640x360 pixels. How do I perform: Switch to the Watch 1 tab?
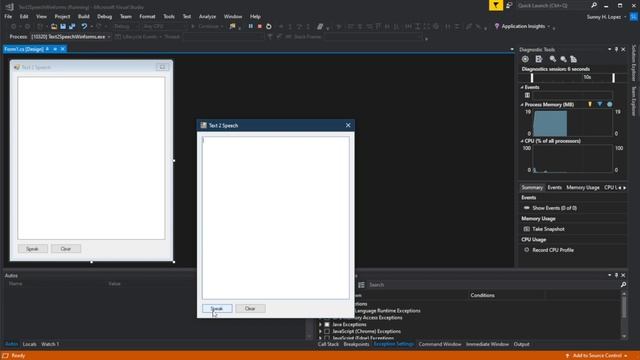[x=50, y=344]
